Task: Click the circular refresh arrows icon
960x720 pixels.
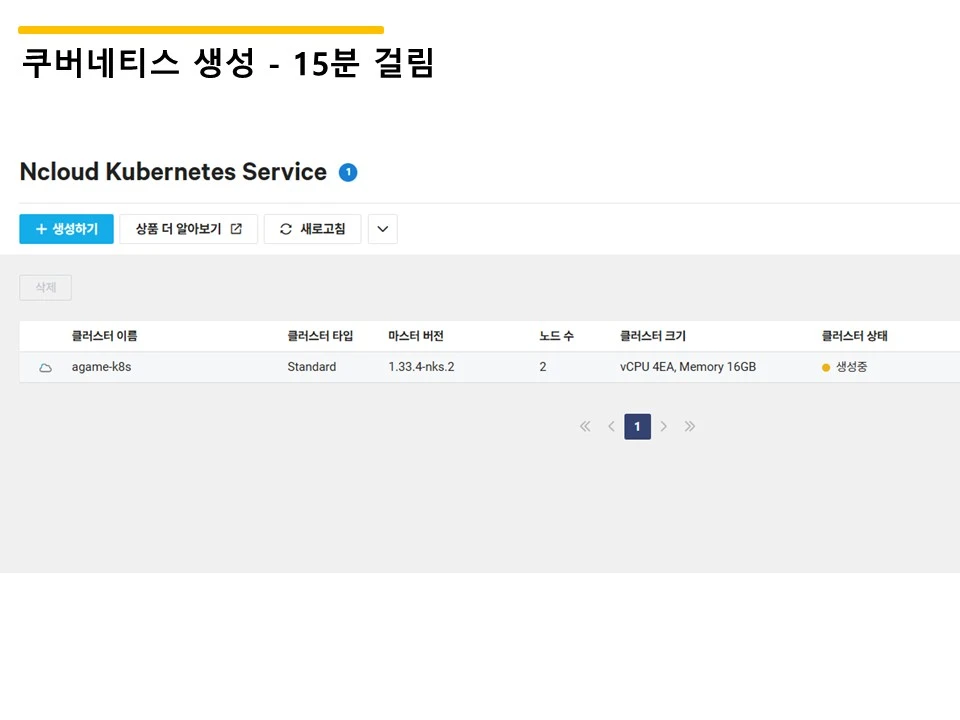Action: coord(285,229)
